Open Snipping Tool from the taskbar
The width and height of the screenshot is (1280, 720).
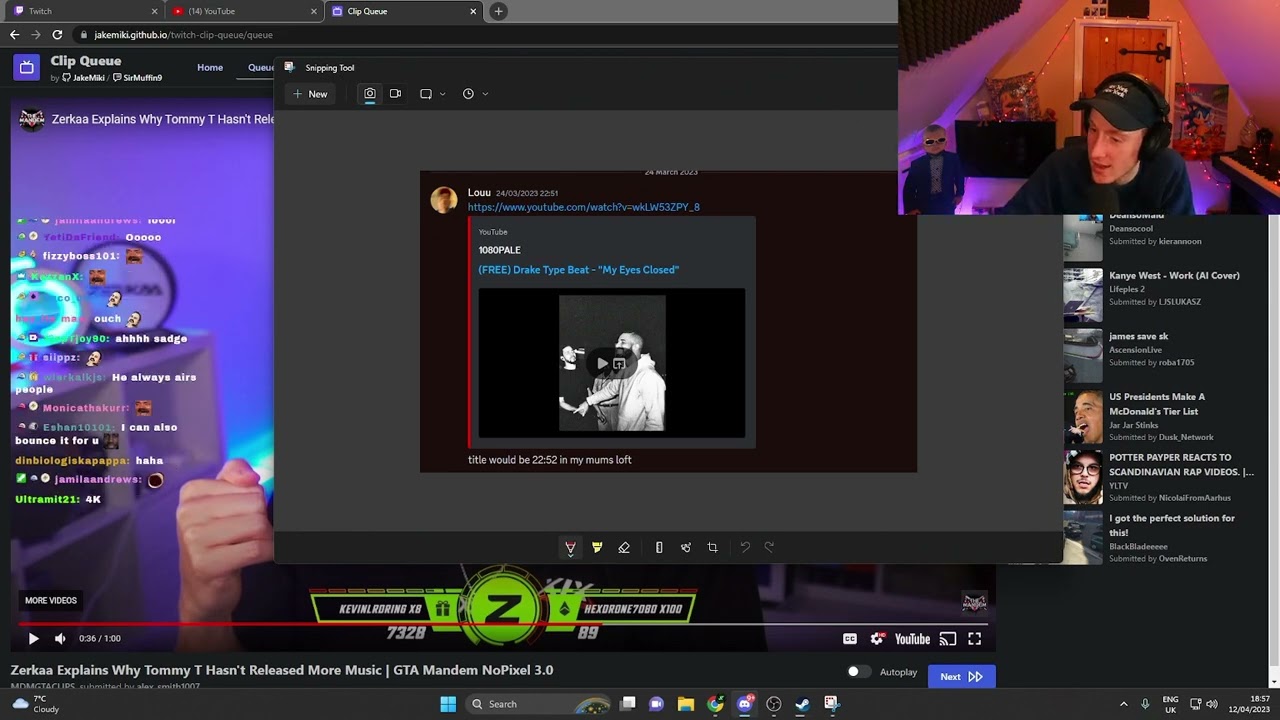[831, 704]
